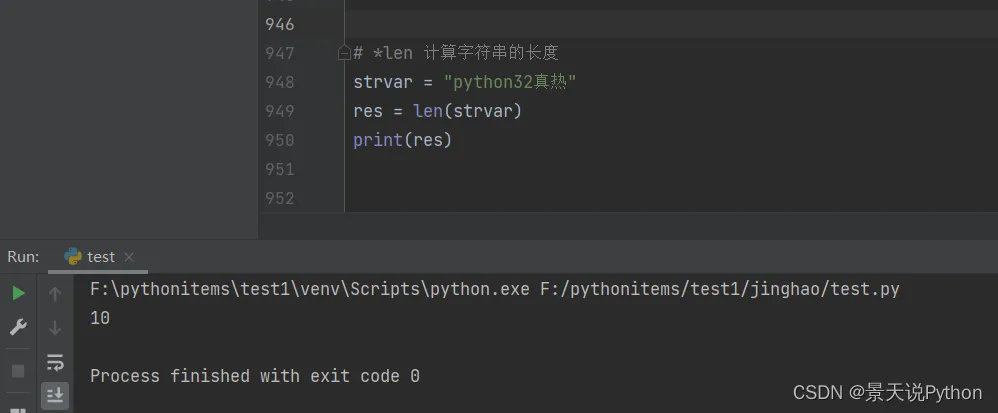Close the test run tab
This screenshot has height=413, width=998.
(129, 257)
